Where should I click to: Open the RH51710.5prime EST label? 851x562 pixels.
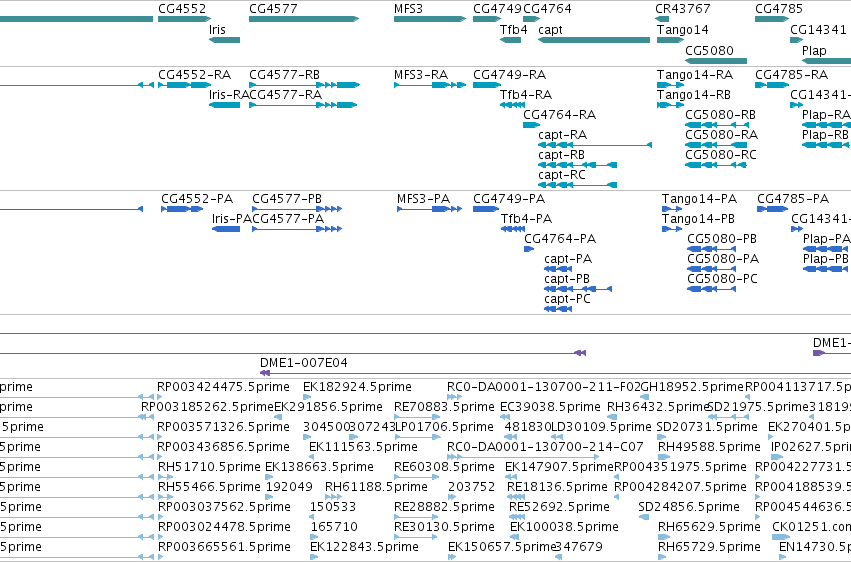click(209, 467)
